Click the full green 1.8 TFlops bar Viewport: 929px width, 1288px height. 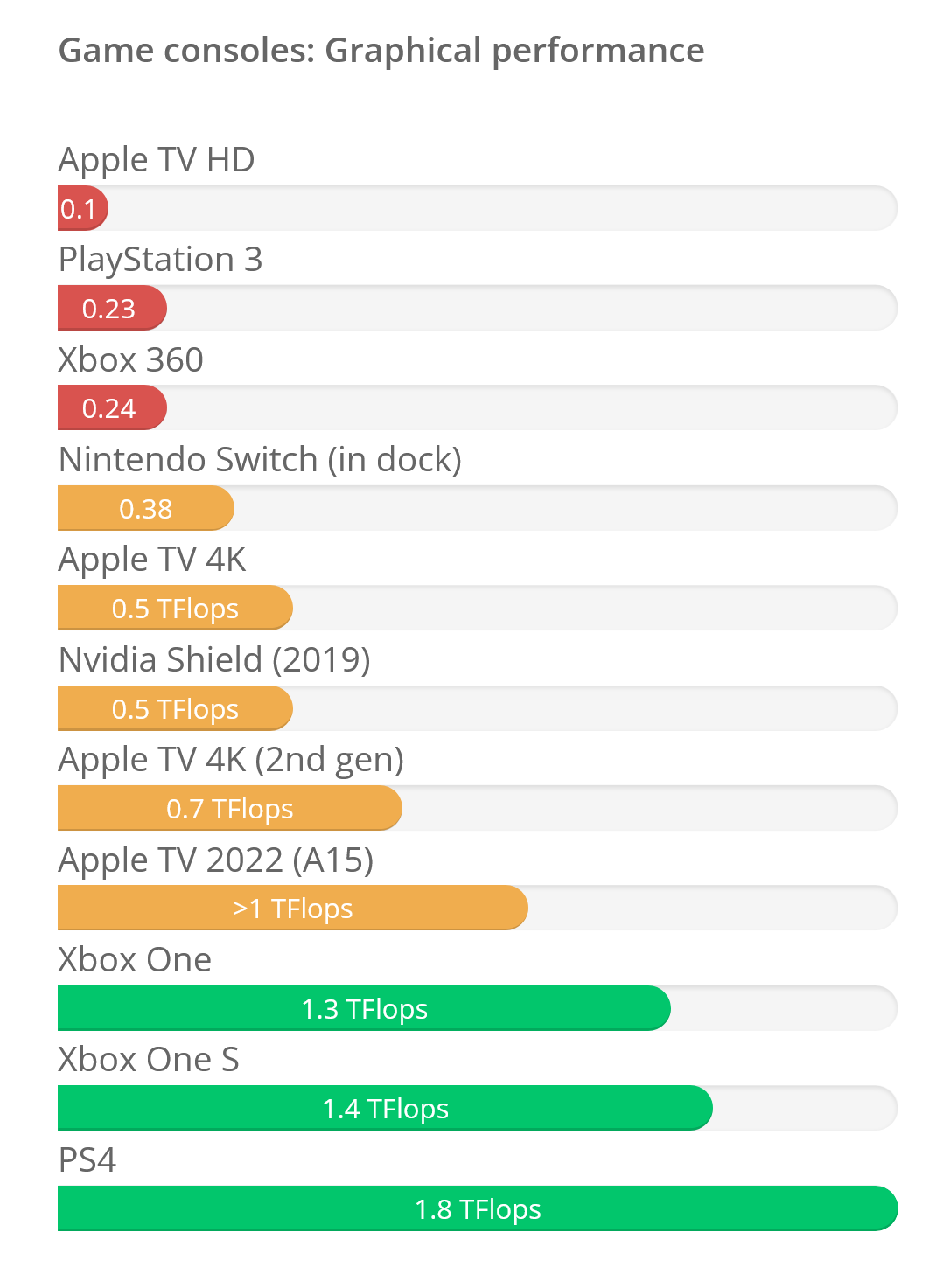[x=478, y=1208]
